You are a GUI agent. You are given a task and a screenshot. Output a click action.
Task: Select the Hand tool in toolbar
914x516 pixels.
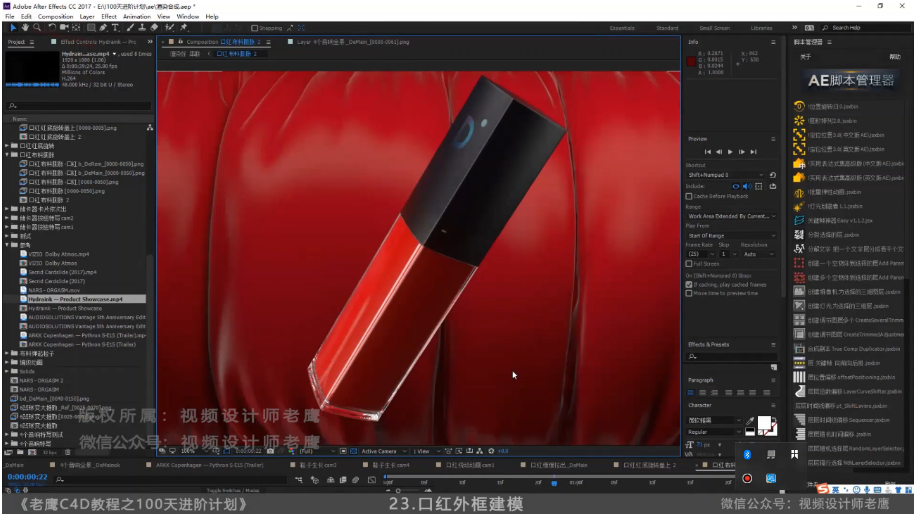(24, 28)
